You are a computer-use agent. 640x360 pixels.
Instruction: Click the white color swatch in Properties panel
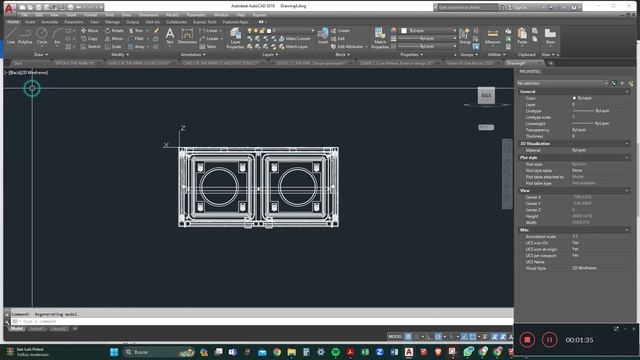point(404,31)
